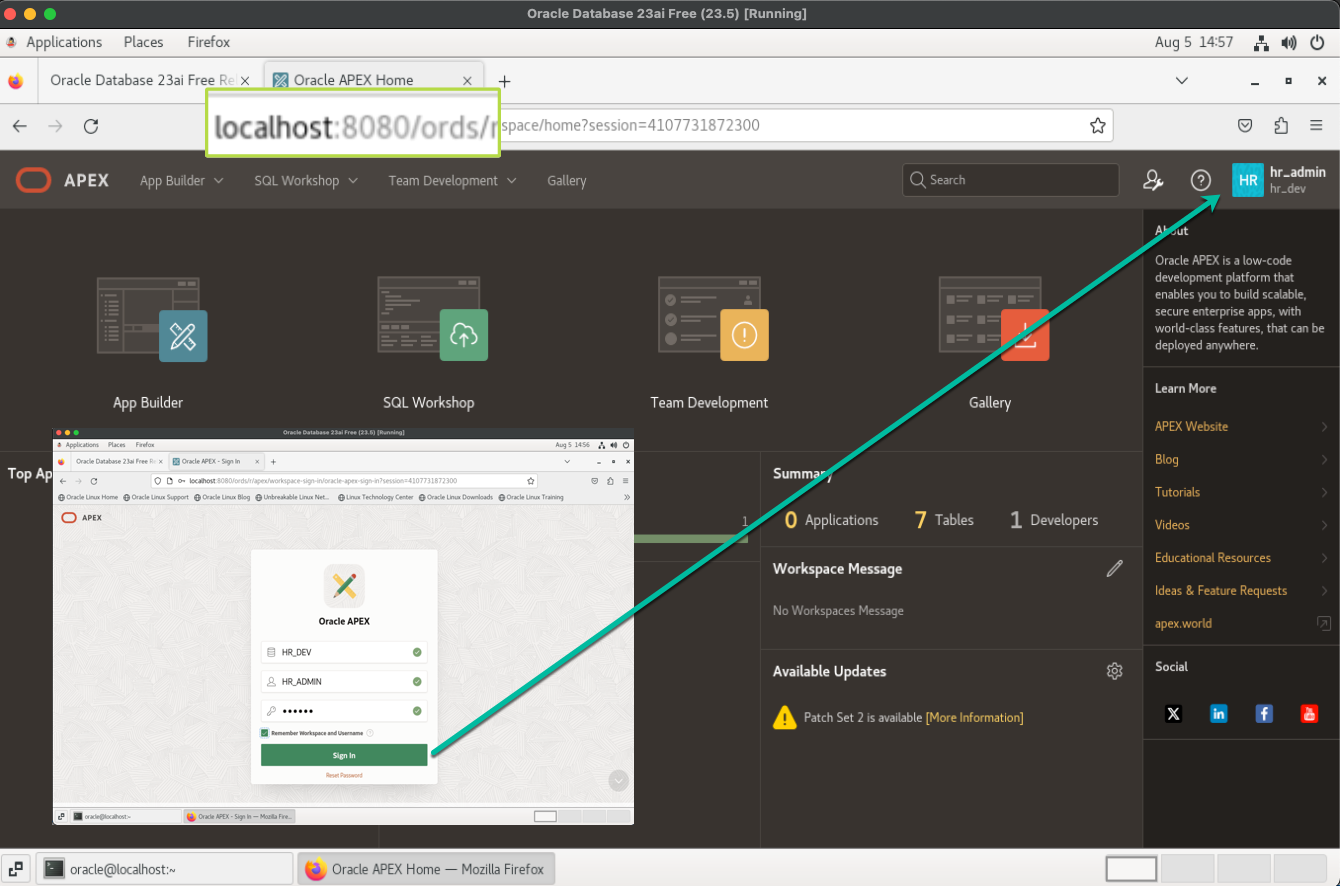Open the YouTube social icon
This screenshot has width=1340, height=886.
[1309, 713]
